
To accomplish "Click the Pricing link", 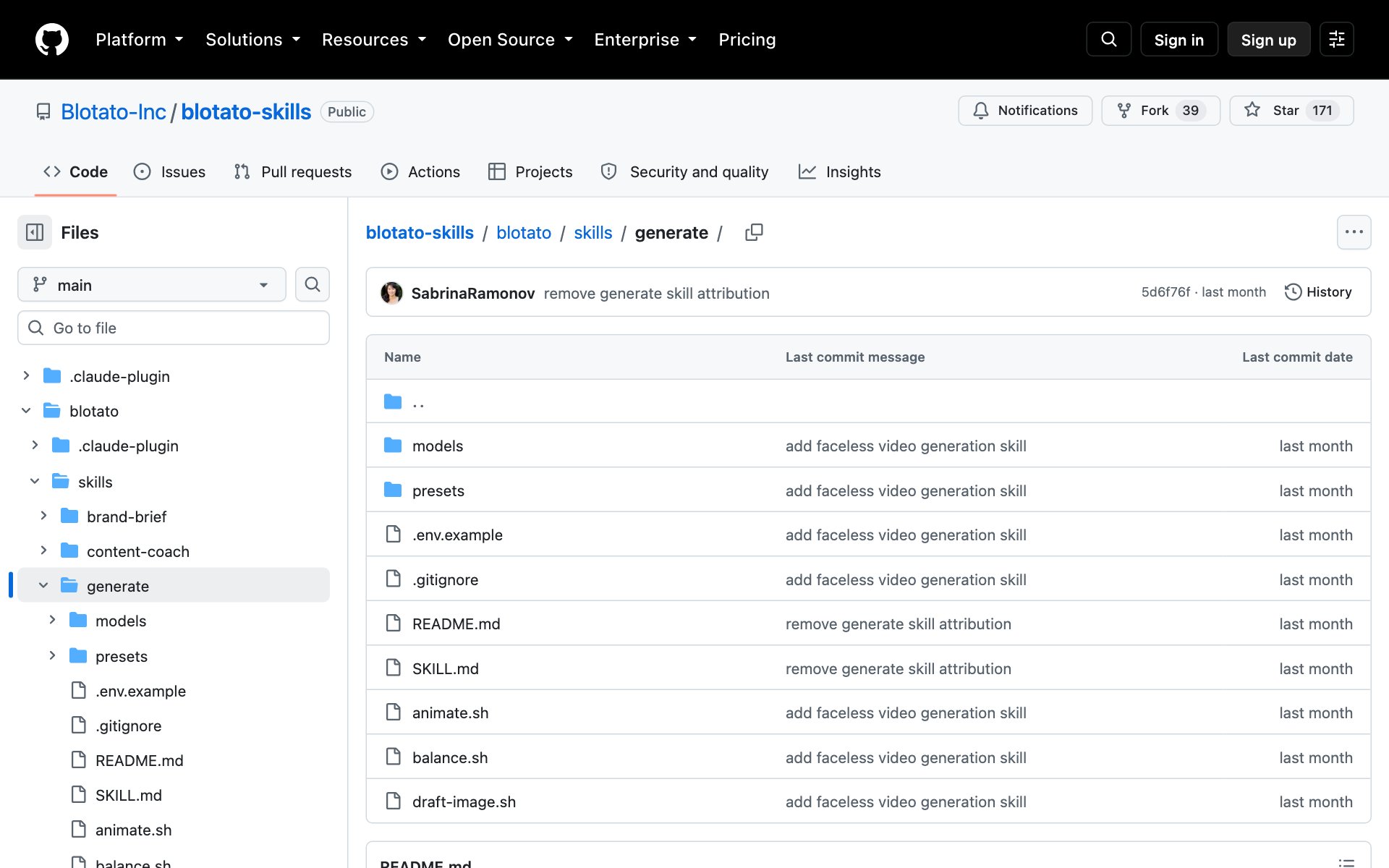I will 747,39.
